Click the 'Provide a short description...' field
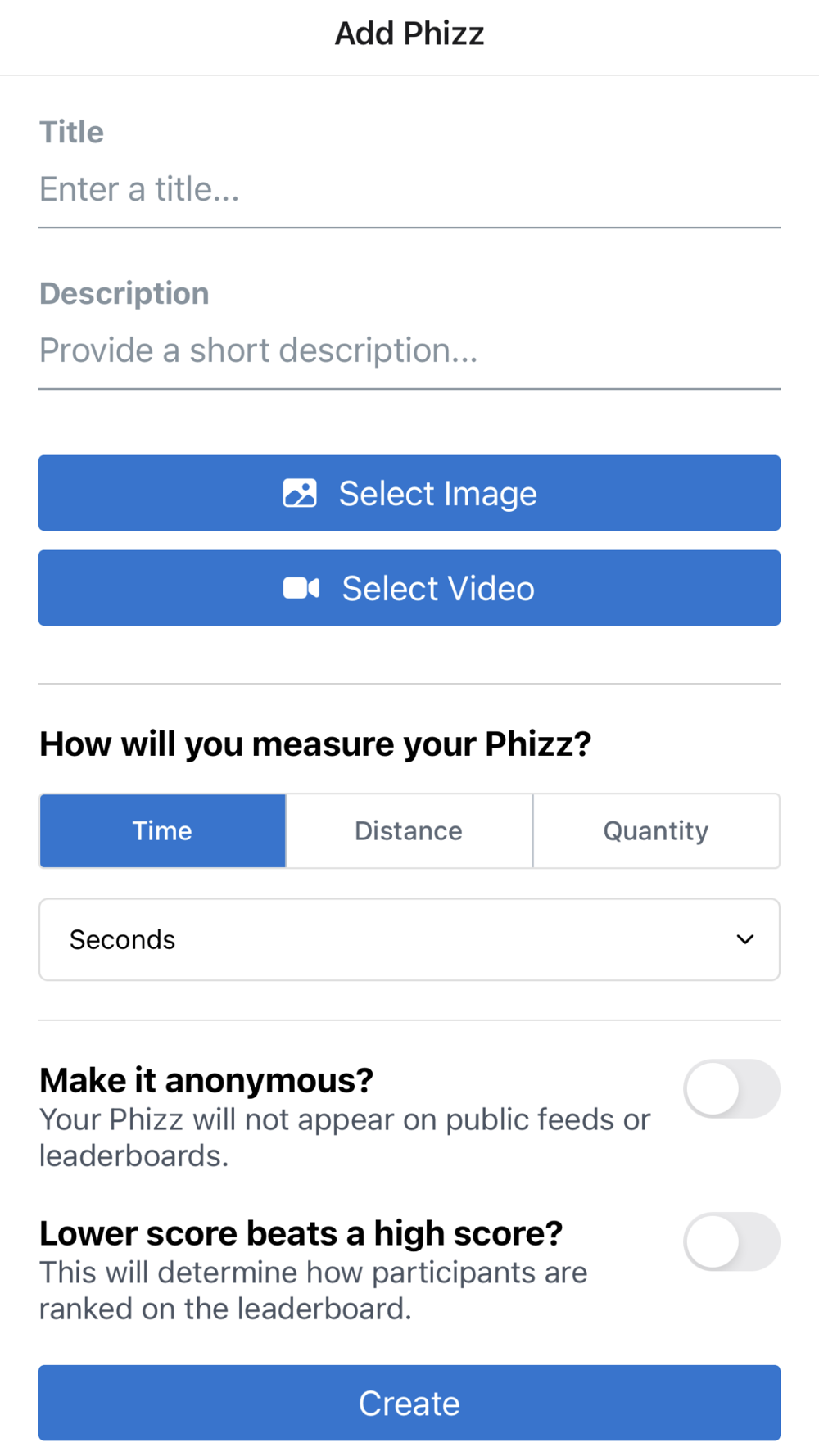Viewport: 819px width, 1456px height. (x=409, y=350)
